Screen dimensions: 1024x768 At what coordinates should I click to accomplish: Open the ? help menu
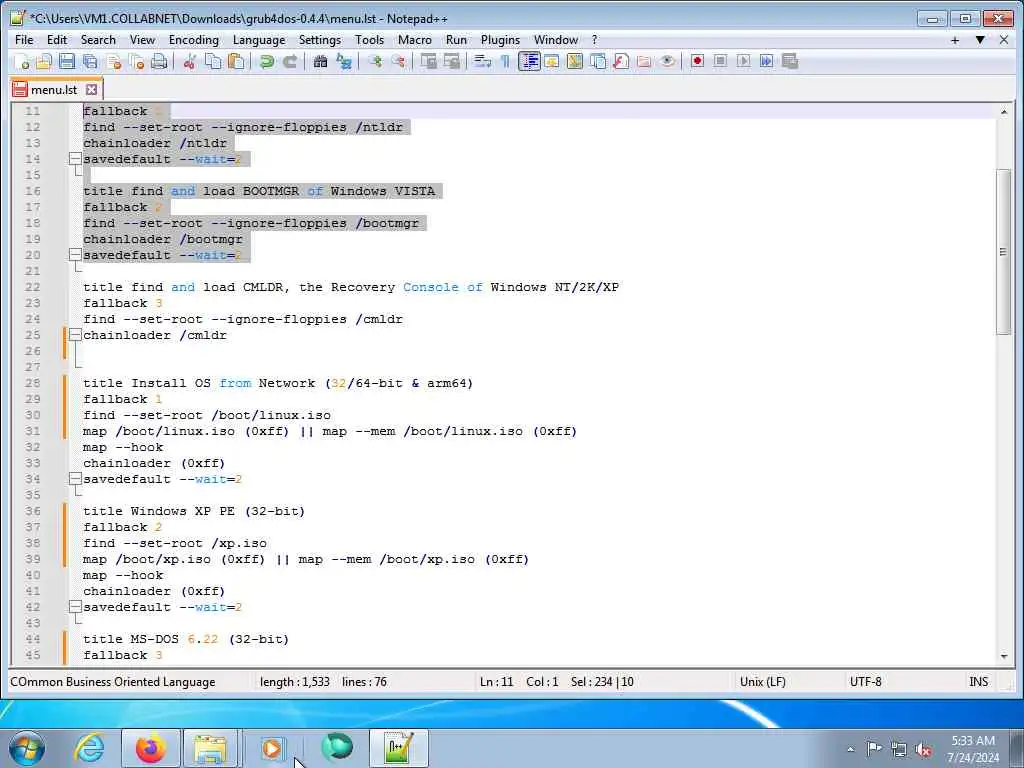pos(594,40)
